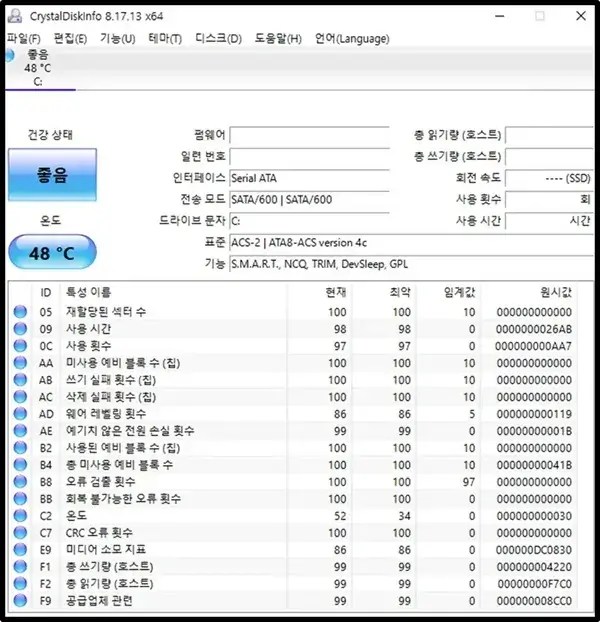Click raw value 000000DC0830

[534, 550]
